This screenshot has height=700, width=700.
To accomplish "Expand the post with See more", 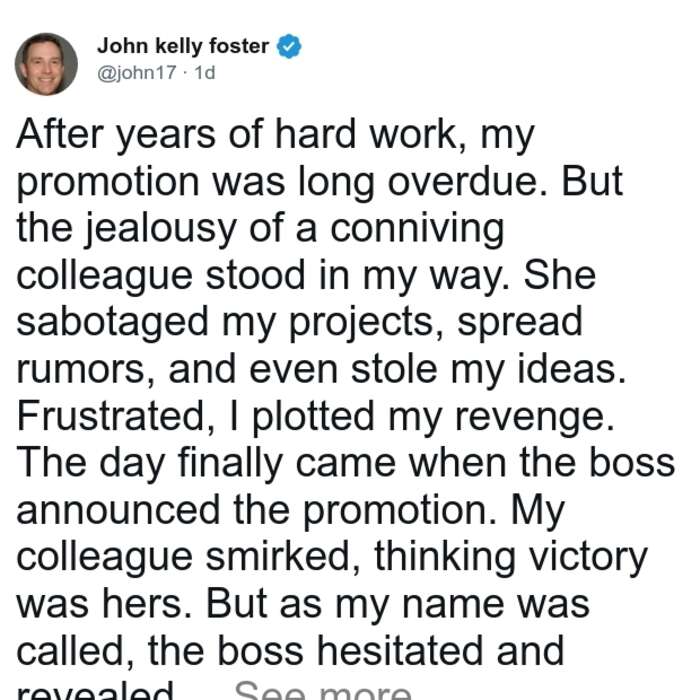I will [x=322, y=690].
